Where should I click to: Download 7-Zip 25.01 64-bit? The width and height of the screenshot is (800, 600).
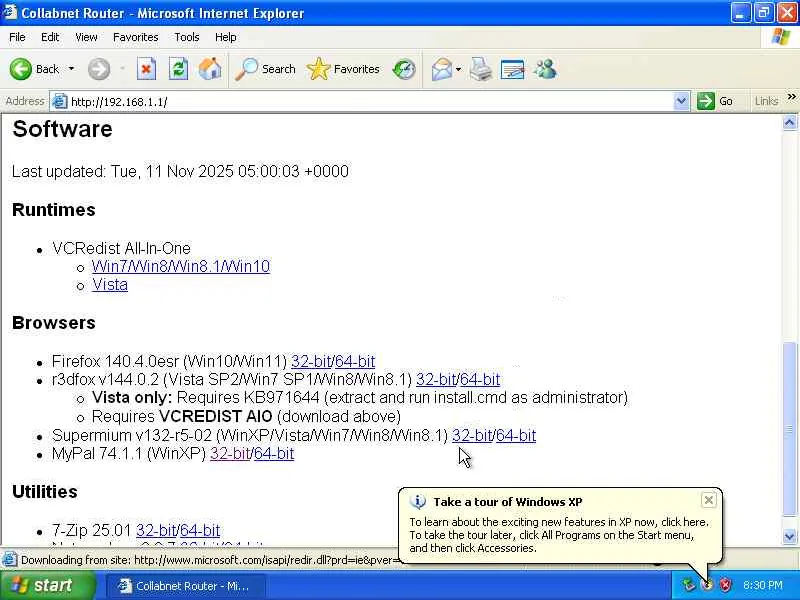point(200,531)
